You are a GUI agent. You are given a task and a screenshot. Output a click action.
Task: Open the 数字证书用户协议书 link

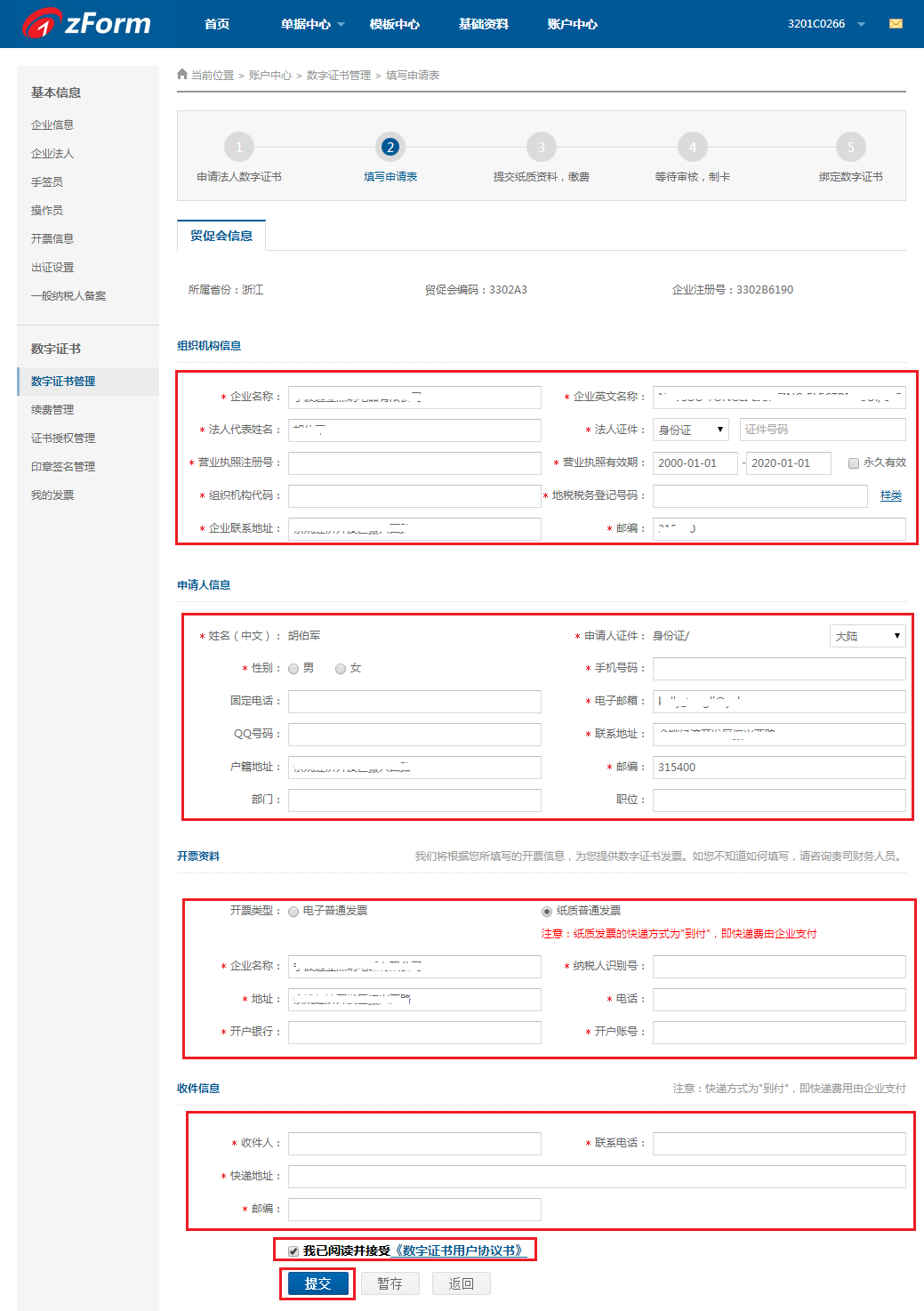459,1251
